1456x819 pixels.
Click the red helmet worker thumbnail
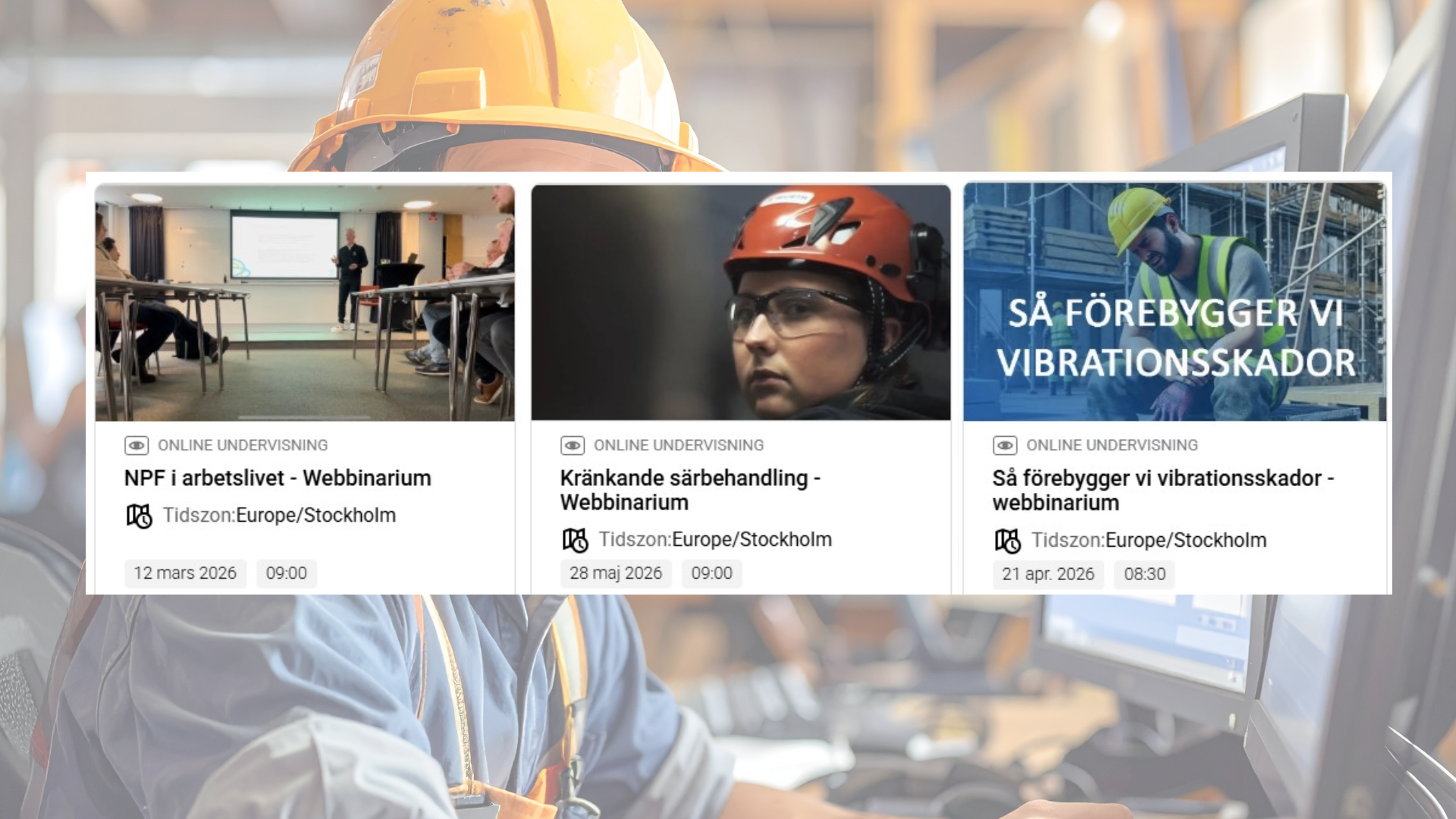point(741,303)
